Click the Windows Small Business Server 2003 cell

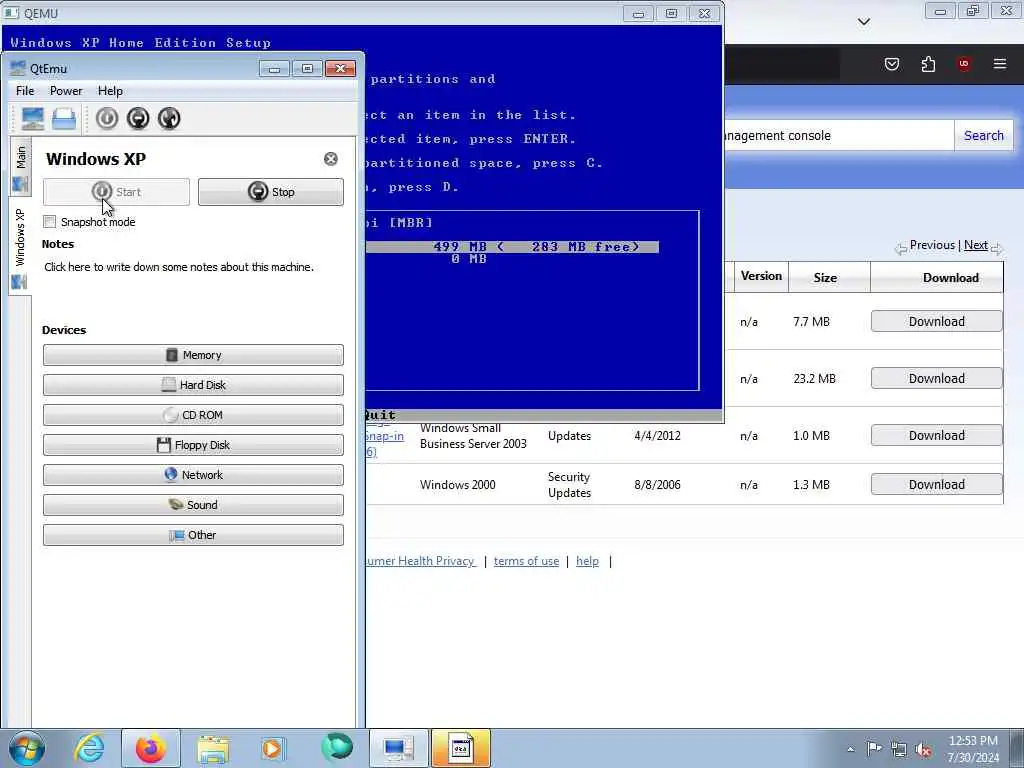coord(473,436)
